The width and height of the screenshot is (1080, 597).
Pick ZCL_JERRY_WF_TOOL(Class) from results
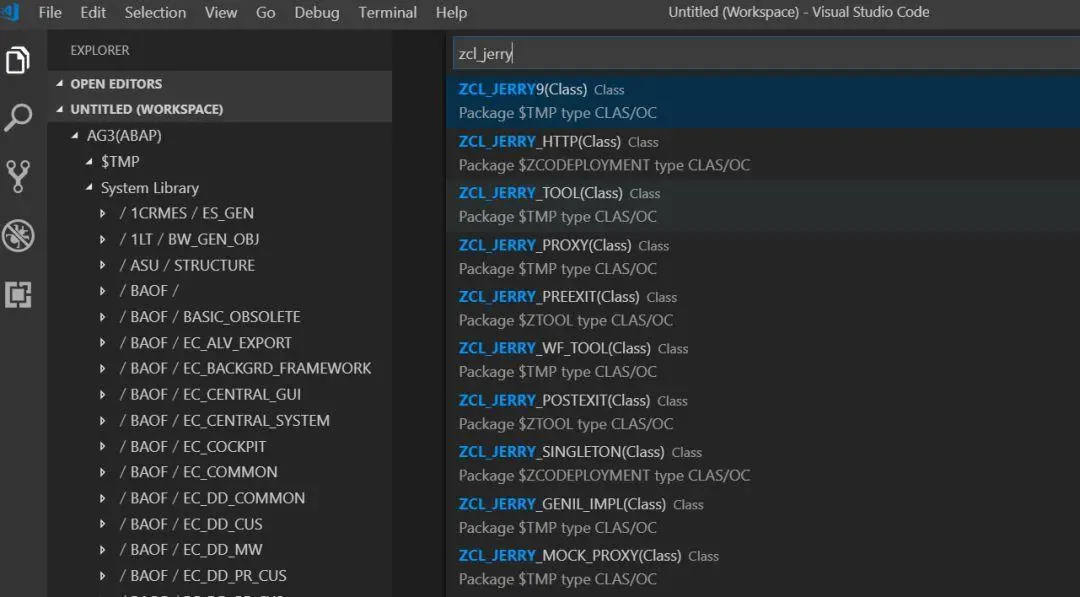tap(763, 360)
